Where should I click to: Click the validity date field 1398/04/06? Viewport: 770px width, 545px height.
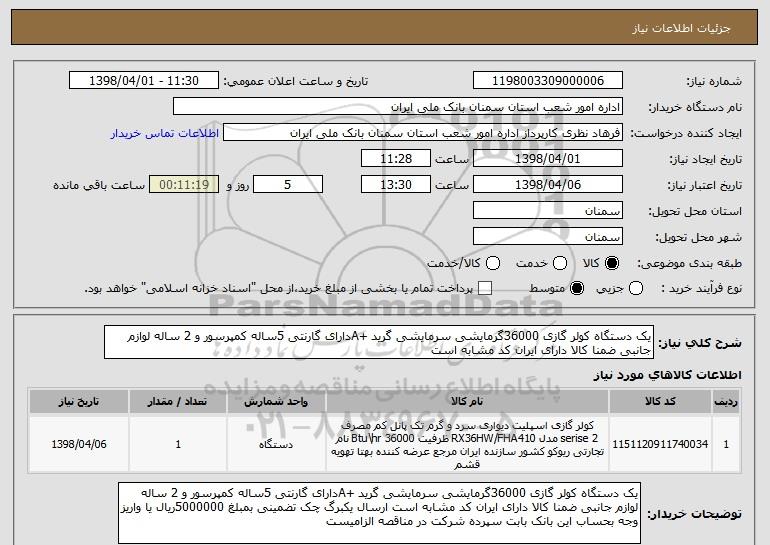(x=548, y=185)
